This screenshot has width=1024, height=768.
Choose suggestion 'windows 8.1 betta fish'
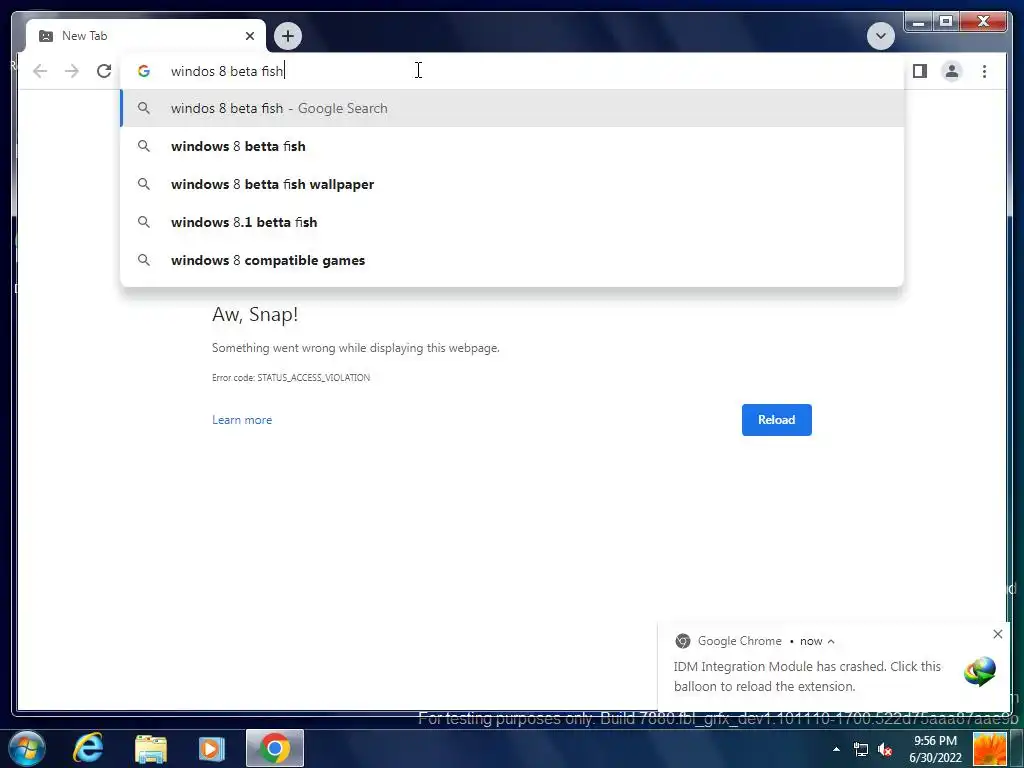[x=512, y=222]
